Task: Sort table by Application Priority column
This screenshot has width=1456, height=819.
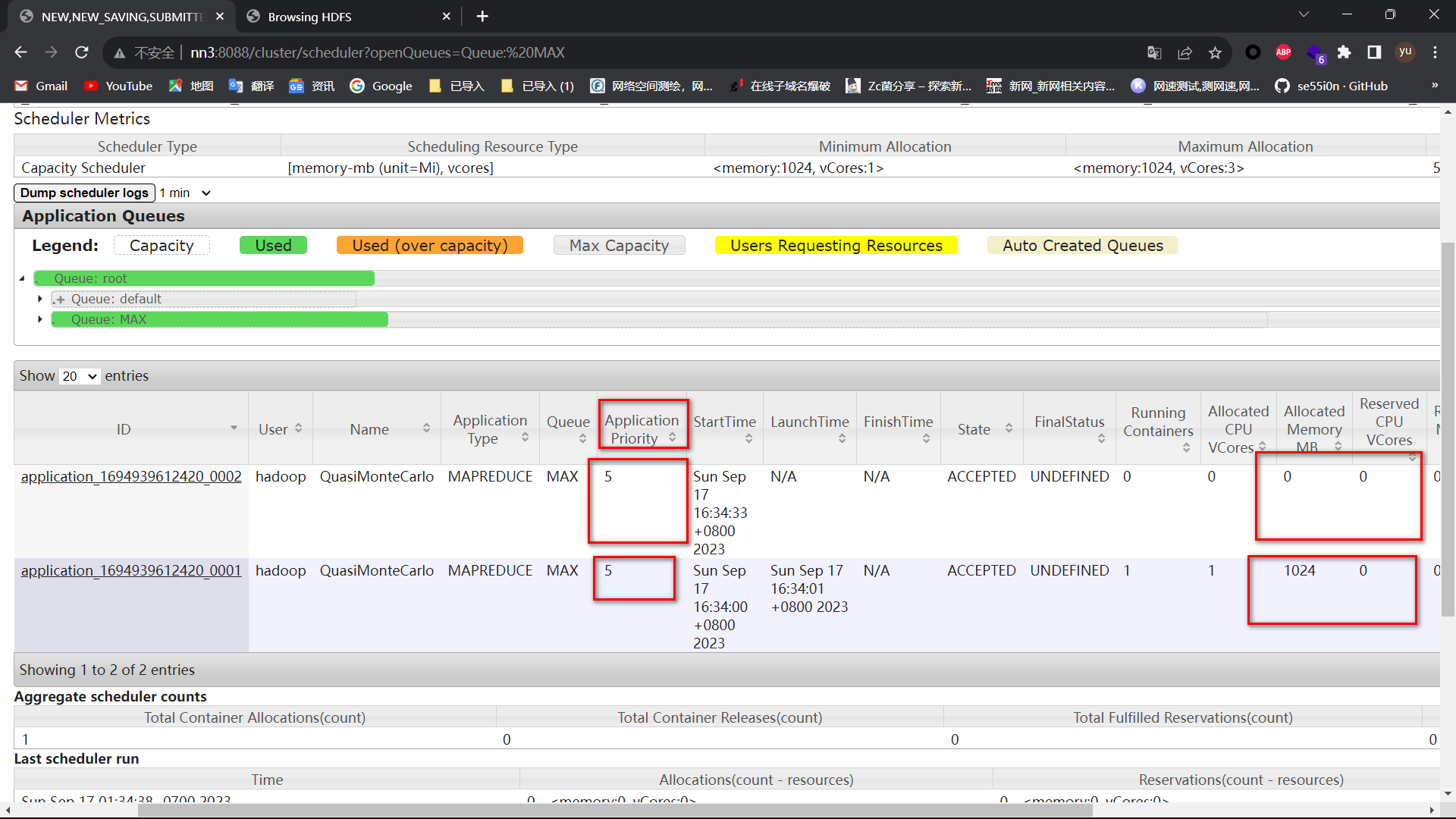Action: pyautogui.click(x=642, y=429)
